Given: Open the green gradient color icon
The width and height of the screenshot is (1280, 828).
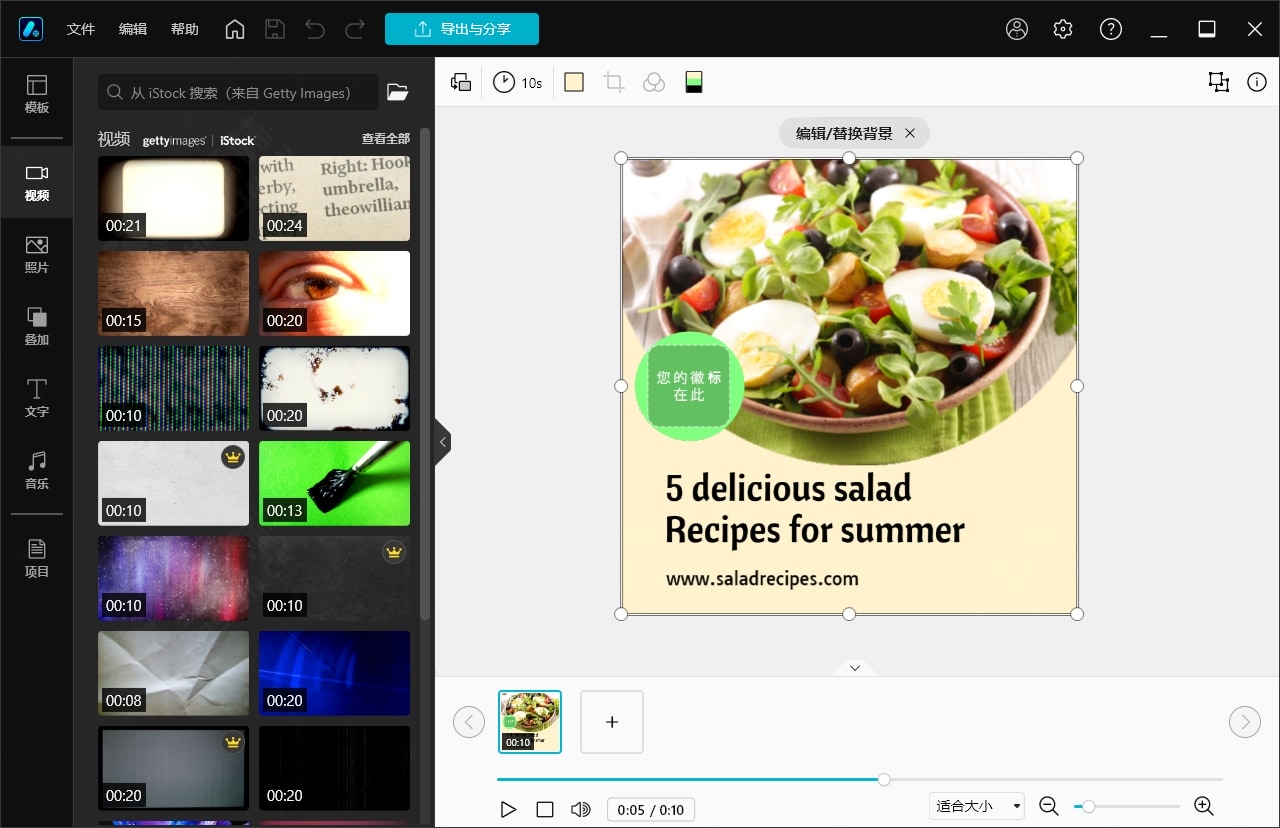Looking at the screenshot, I should coord(694,82).
